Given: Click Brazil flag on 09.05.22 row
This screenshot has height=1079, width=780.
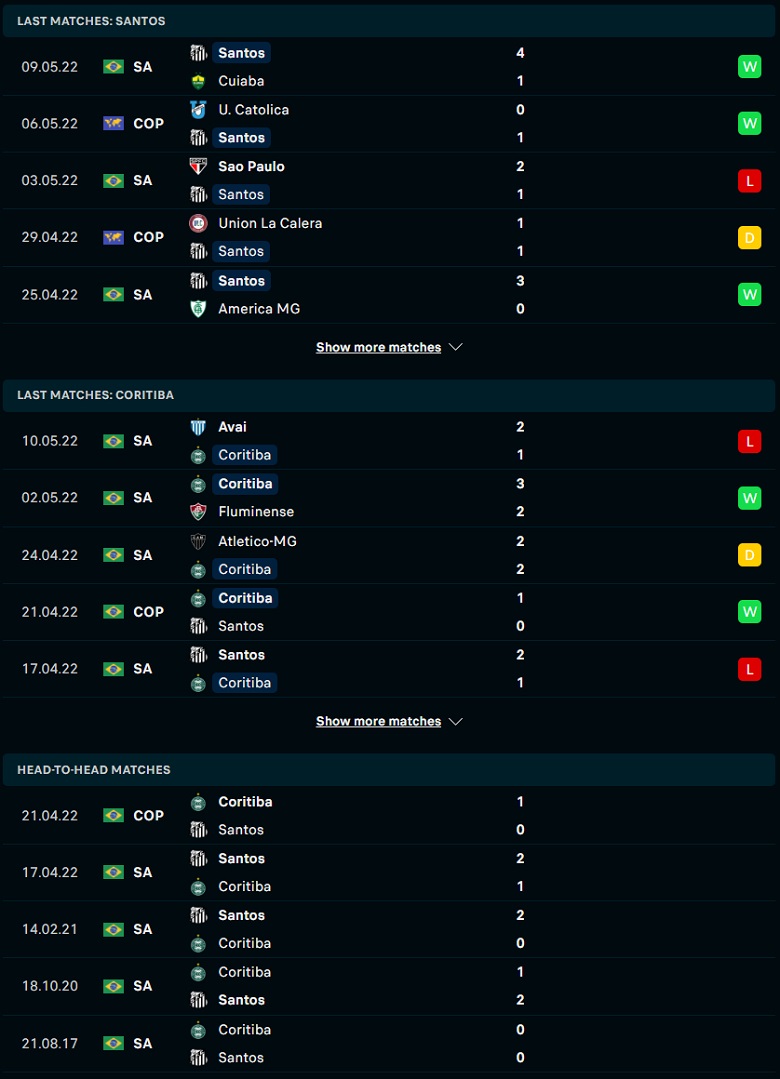Looking at the screenshot, I should click(114, 67).
